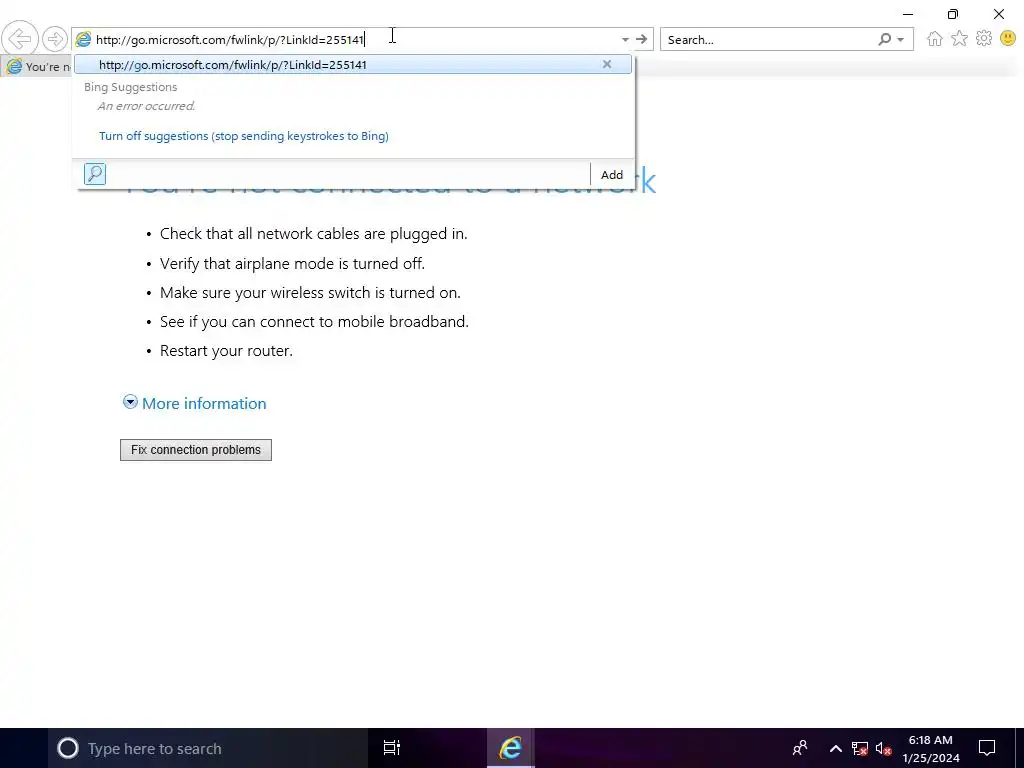Click "Restart your router." text

(226, 351)
